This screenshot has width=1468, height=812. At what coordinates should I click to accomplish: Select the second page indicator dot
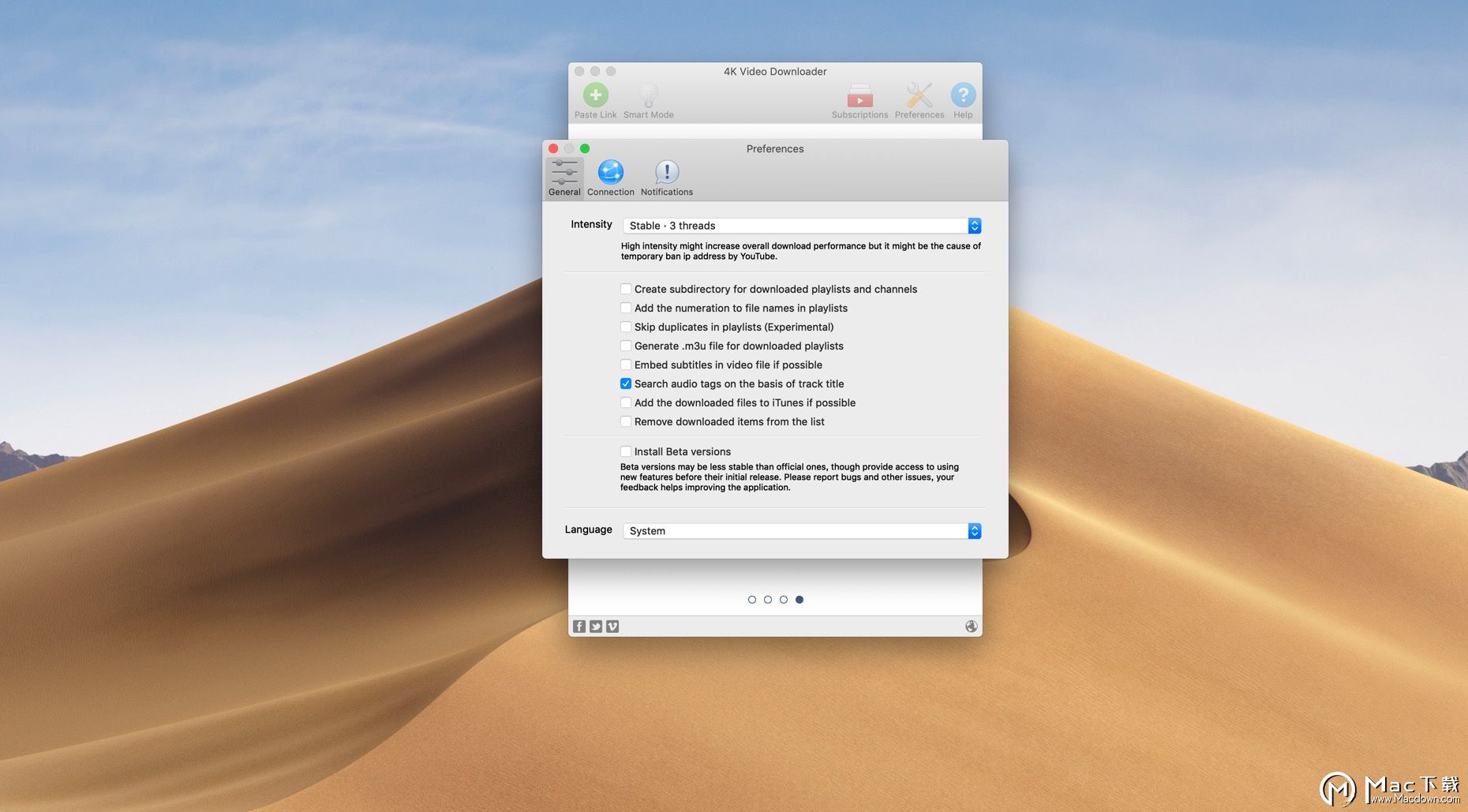(768, 600)
